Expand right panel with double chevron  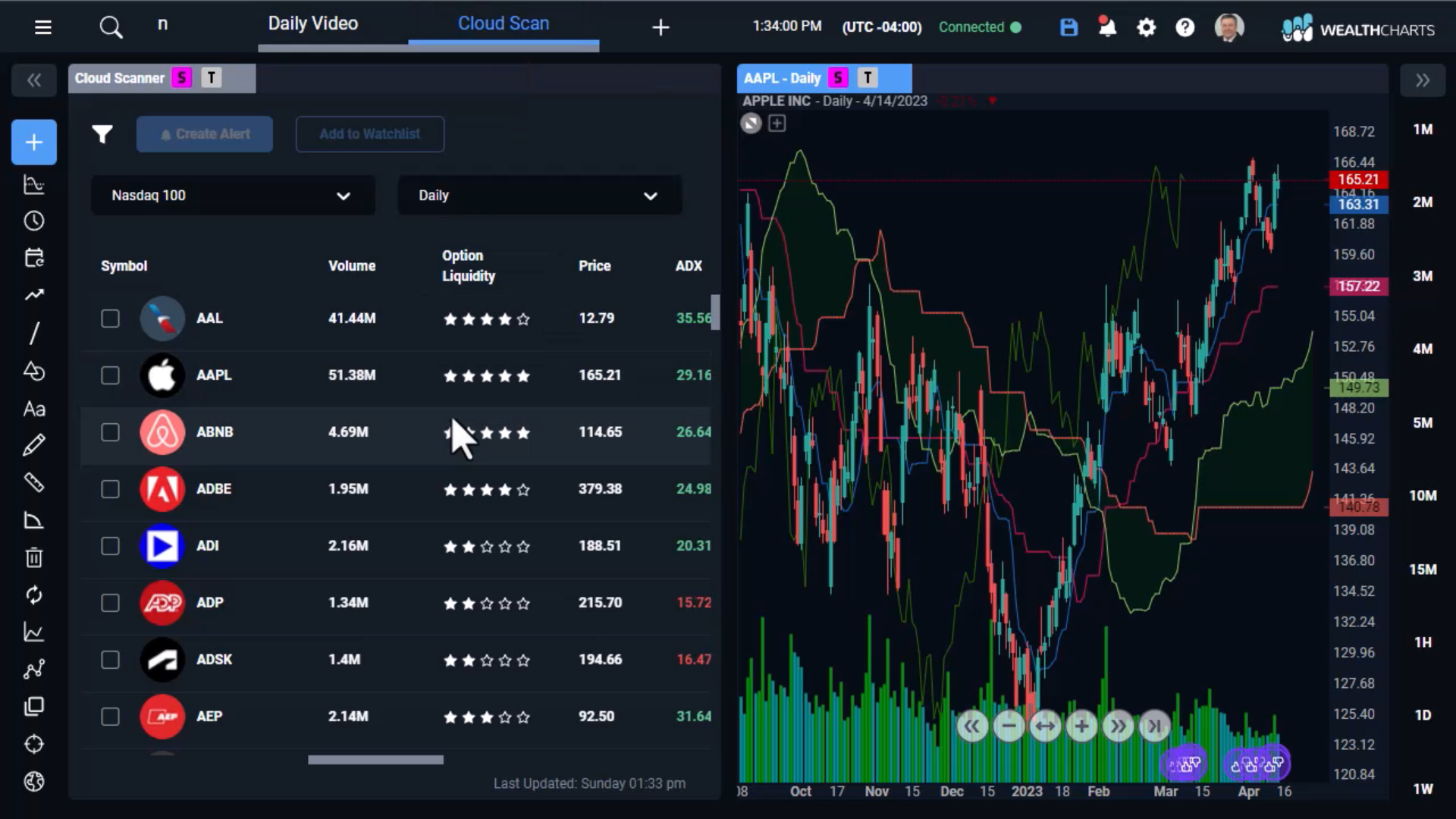1423,80
